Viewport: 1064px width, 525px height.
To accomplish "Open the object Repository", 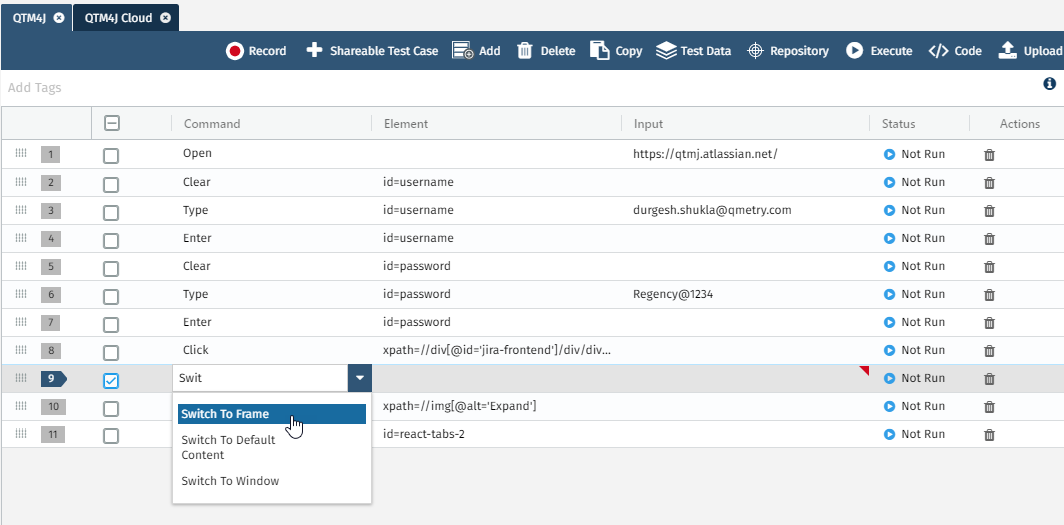I will tap(788, 51).
